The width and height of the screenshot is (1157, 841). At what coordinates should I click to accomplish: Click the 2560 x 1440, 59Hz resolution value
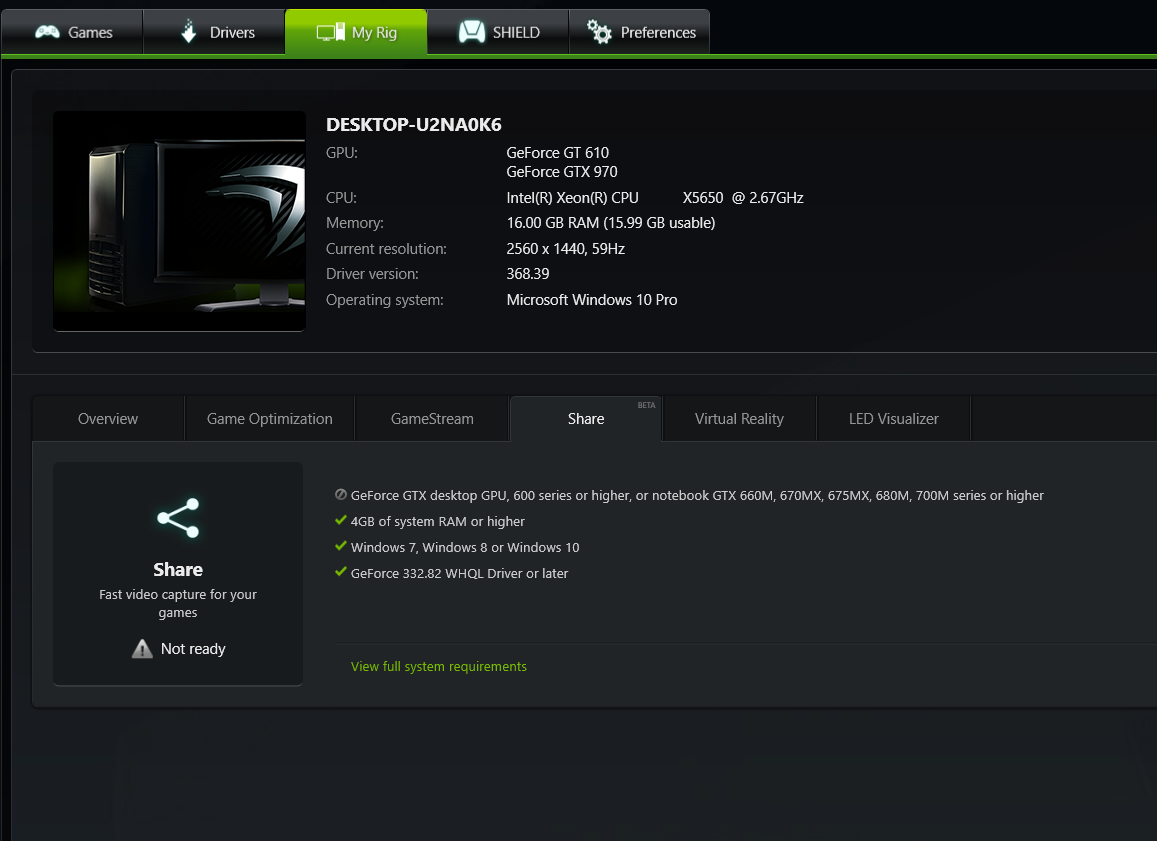566,249
